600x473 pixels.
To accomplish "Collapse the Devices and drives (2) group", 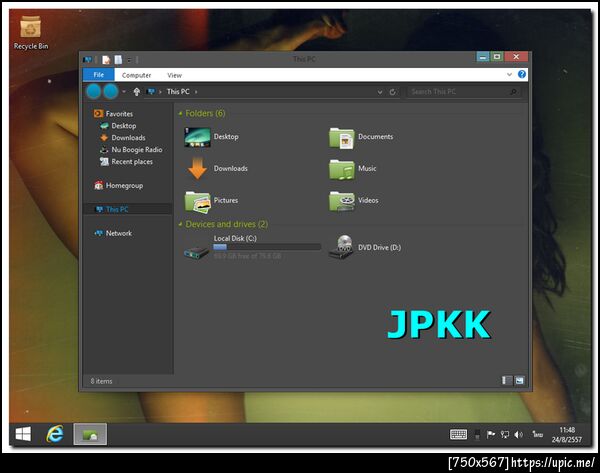I will pyautogui.click(x=180, y=224).
